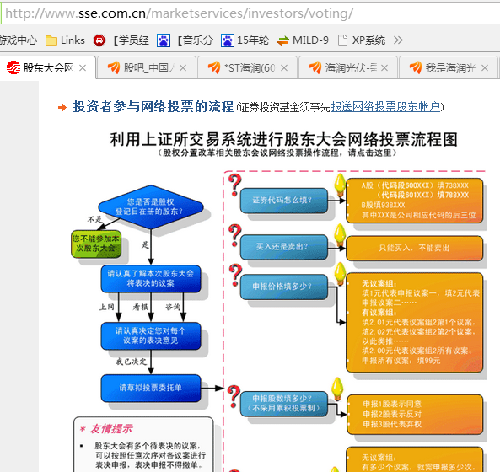Click the lightbulb icon above 只能买入 answer
This screenshot has width=500, height=472.
340,234
